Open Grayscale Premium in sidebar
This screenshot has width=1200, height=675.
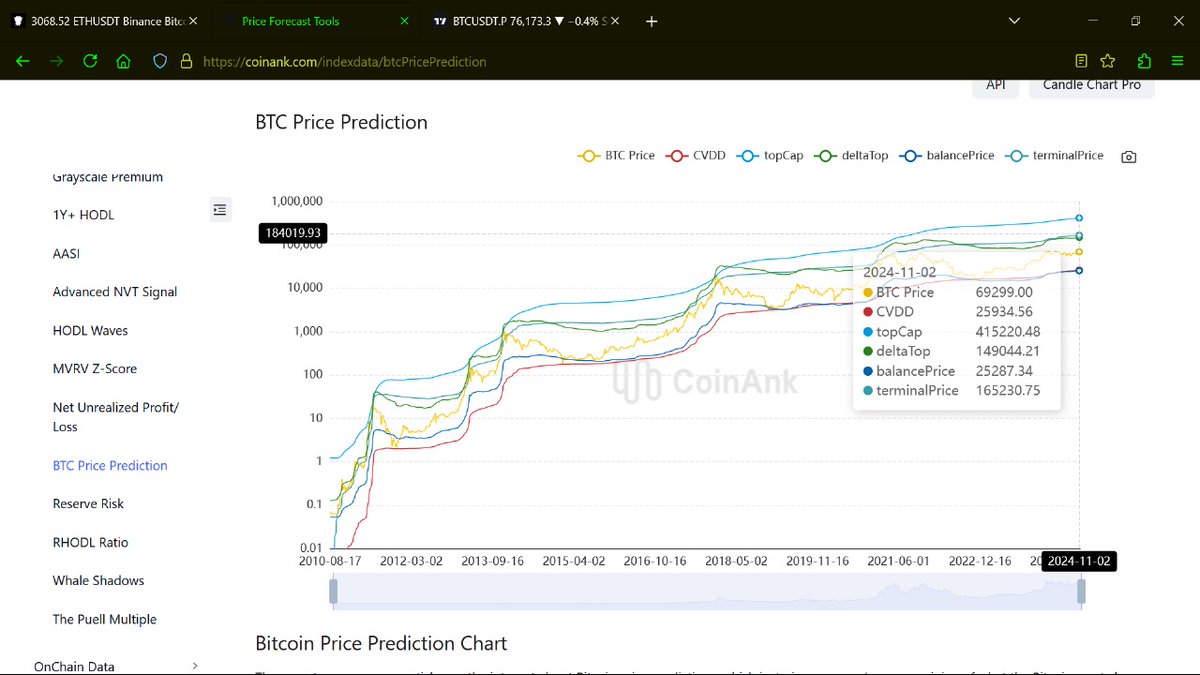[108, 177]
